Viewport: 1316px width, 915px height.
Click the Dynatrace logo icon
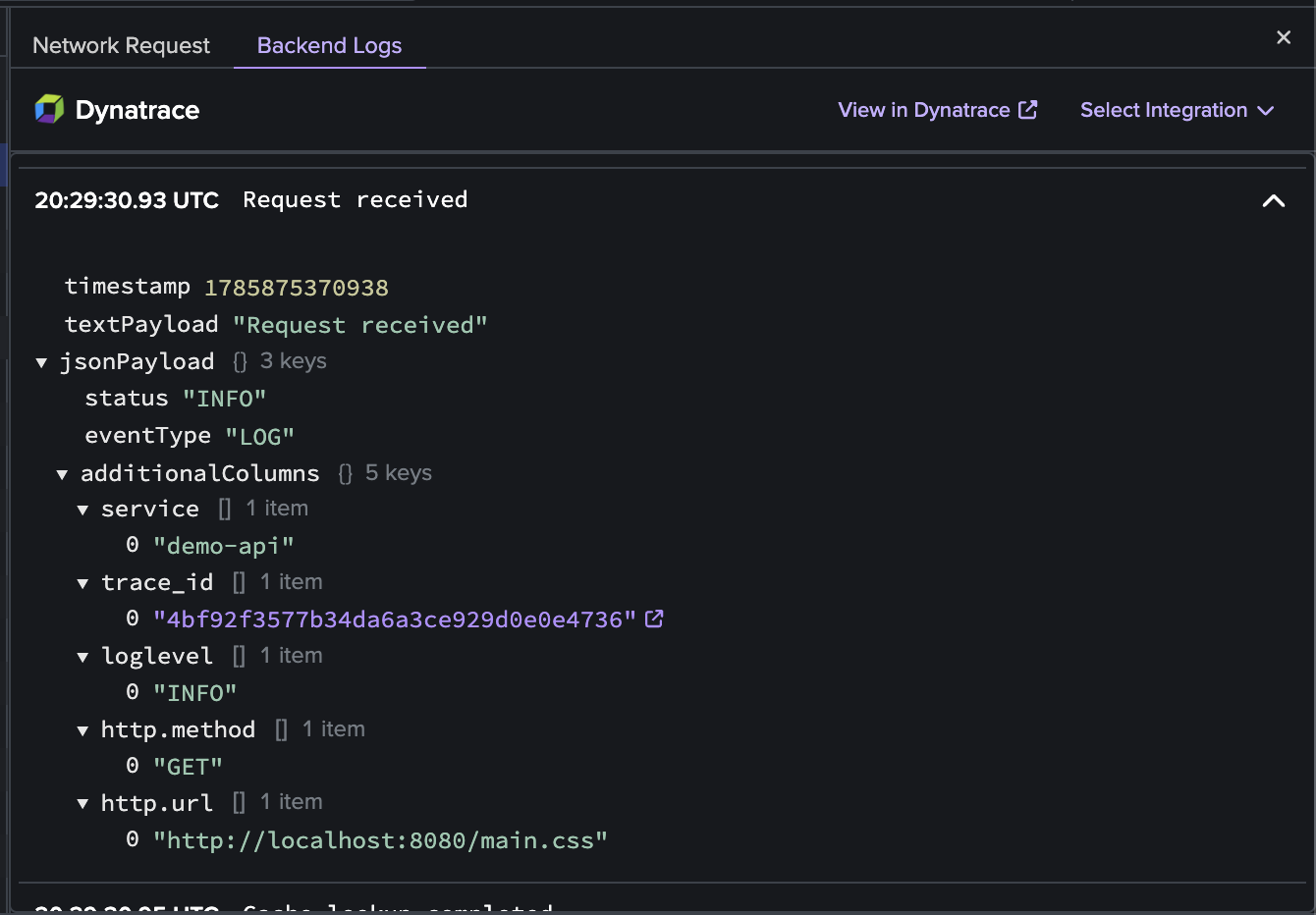click(49, 109)
